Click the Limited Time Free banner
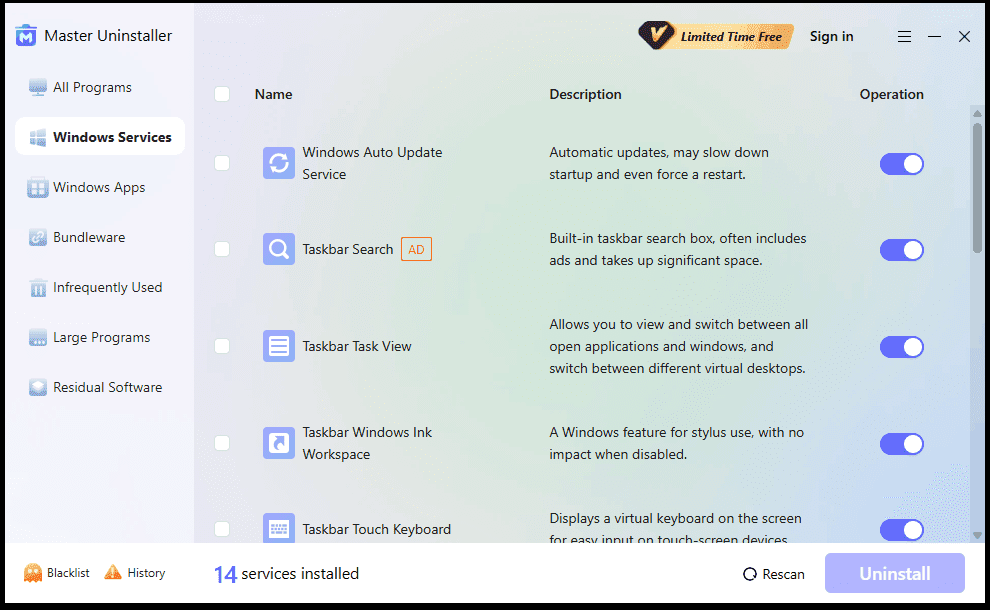This screenshot has height=610, width=990. click(x=715, y=36)
